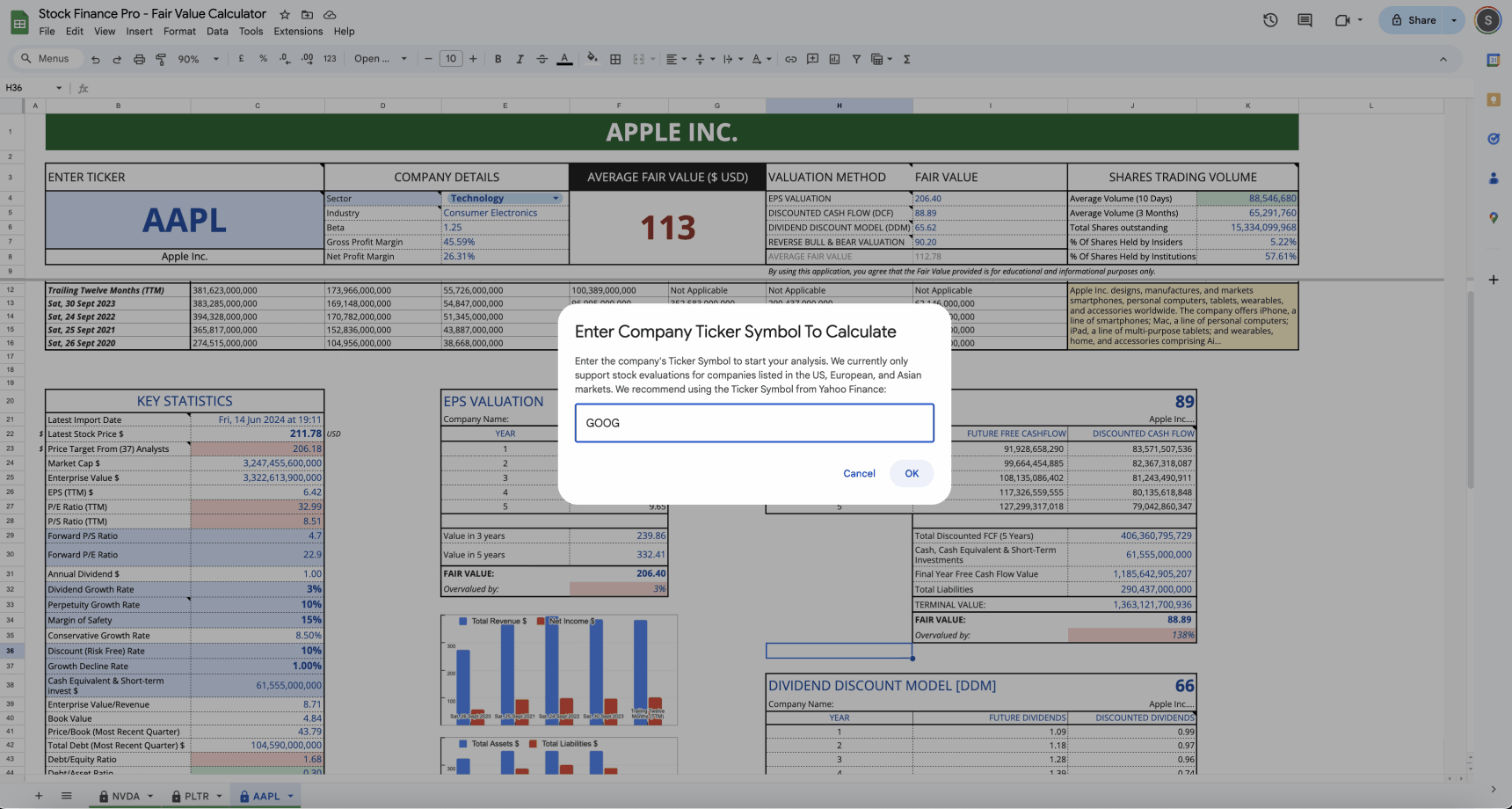Open text wrapping dropdown

731,59
